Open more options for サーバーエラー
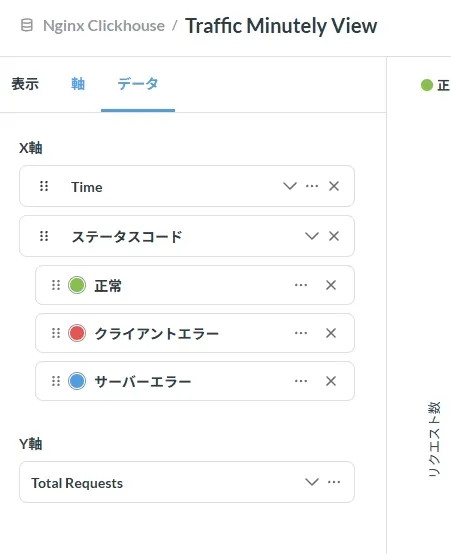Viewport: 451px width, 554px height. point(301,381)
